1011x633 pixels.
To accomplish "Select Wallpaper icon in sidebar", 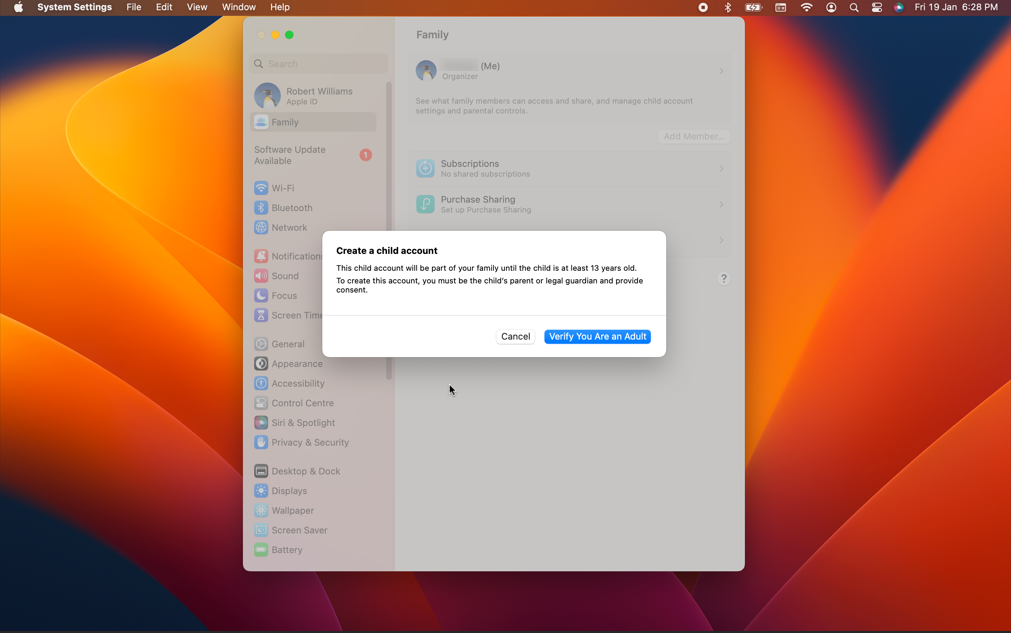I will pos(261,511).
